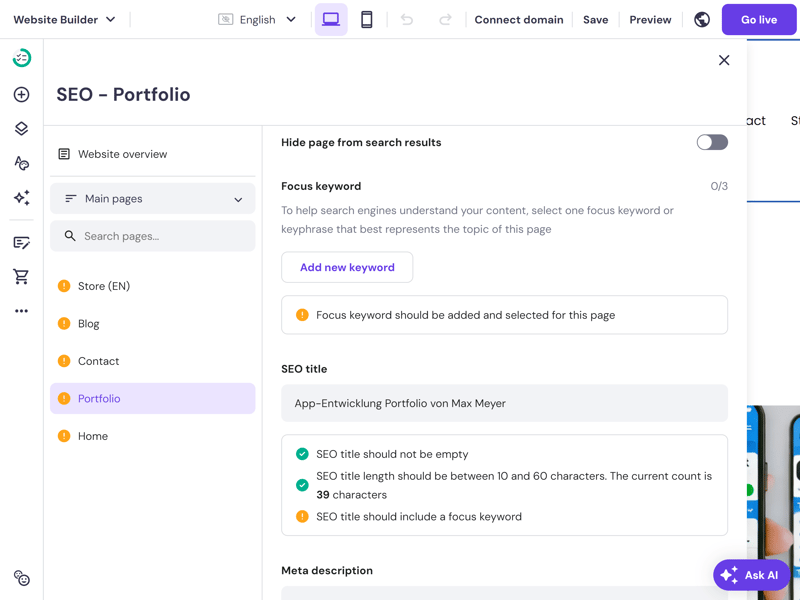Open Website overview in SEO panel

pos(153,154)
